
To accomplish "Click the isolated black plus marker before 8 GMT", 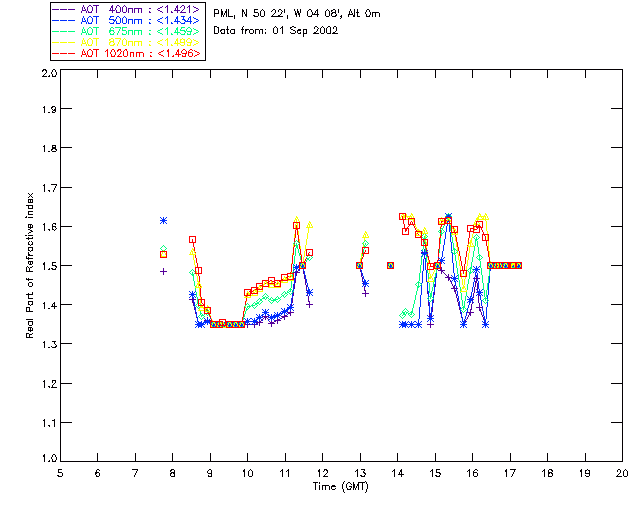I will (163, 271).
